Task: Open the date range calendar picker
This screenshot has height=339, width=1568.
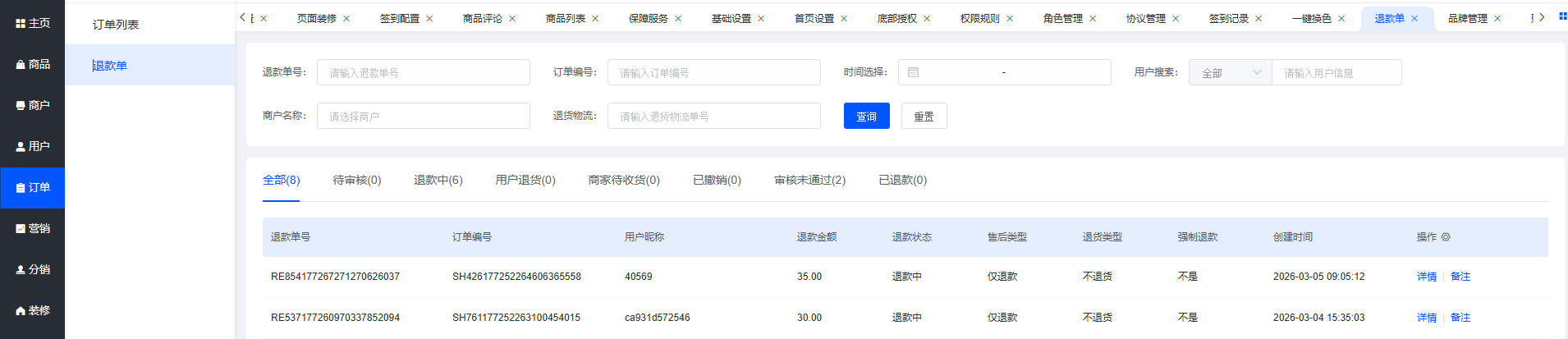Action: (x=1004, y=72)
